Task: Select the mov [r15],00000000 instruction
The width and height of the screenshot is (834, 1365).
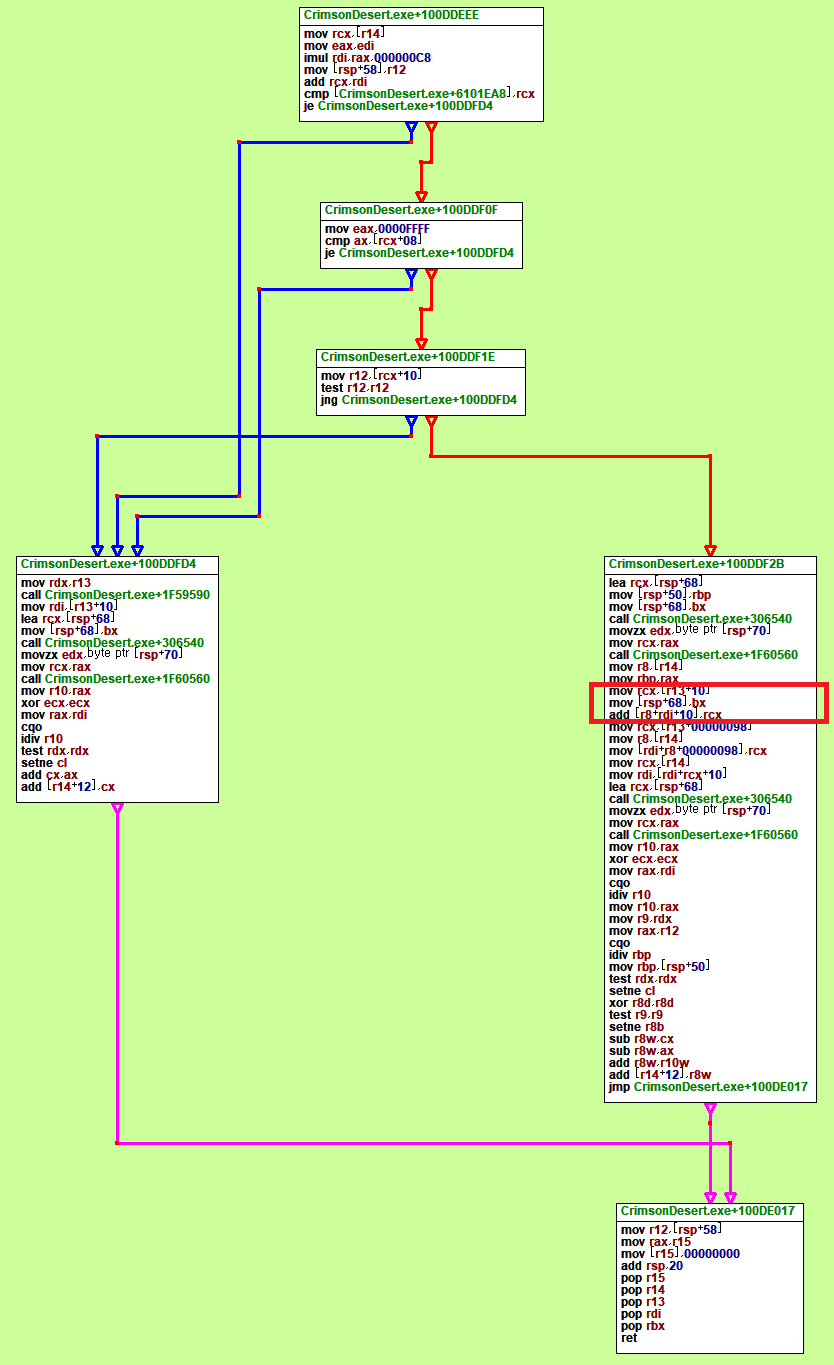Action: coord(679,1254)
